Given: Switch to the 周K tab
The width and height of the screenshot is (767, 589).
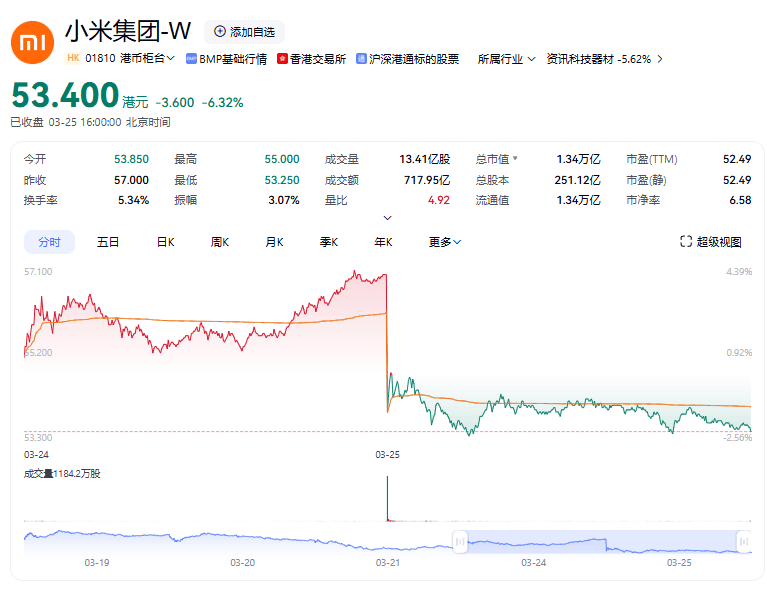Looking at the screenshot, I should (x=220, y=242).
